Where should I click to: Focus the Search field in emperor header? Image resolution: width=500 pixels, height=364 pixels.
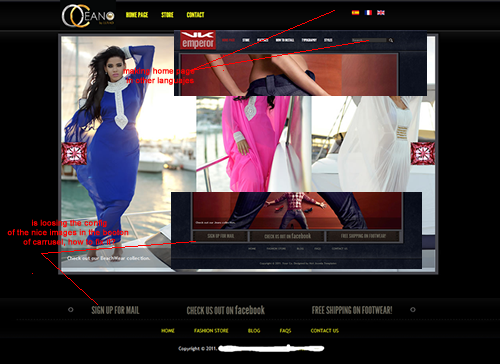(369, 40)
